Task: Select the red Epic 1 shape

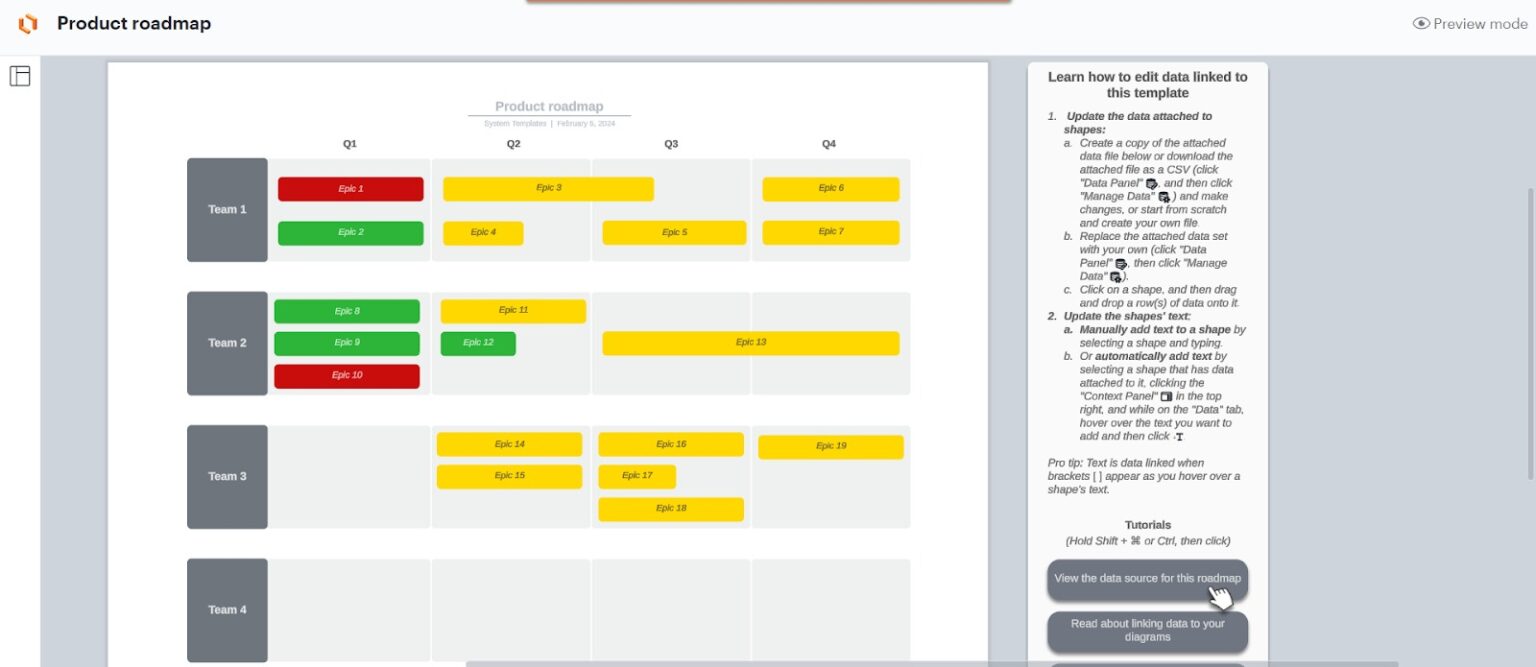Action: [x=350, y=188]
